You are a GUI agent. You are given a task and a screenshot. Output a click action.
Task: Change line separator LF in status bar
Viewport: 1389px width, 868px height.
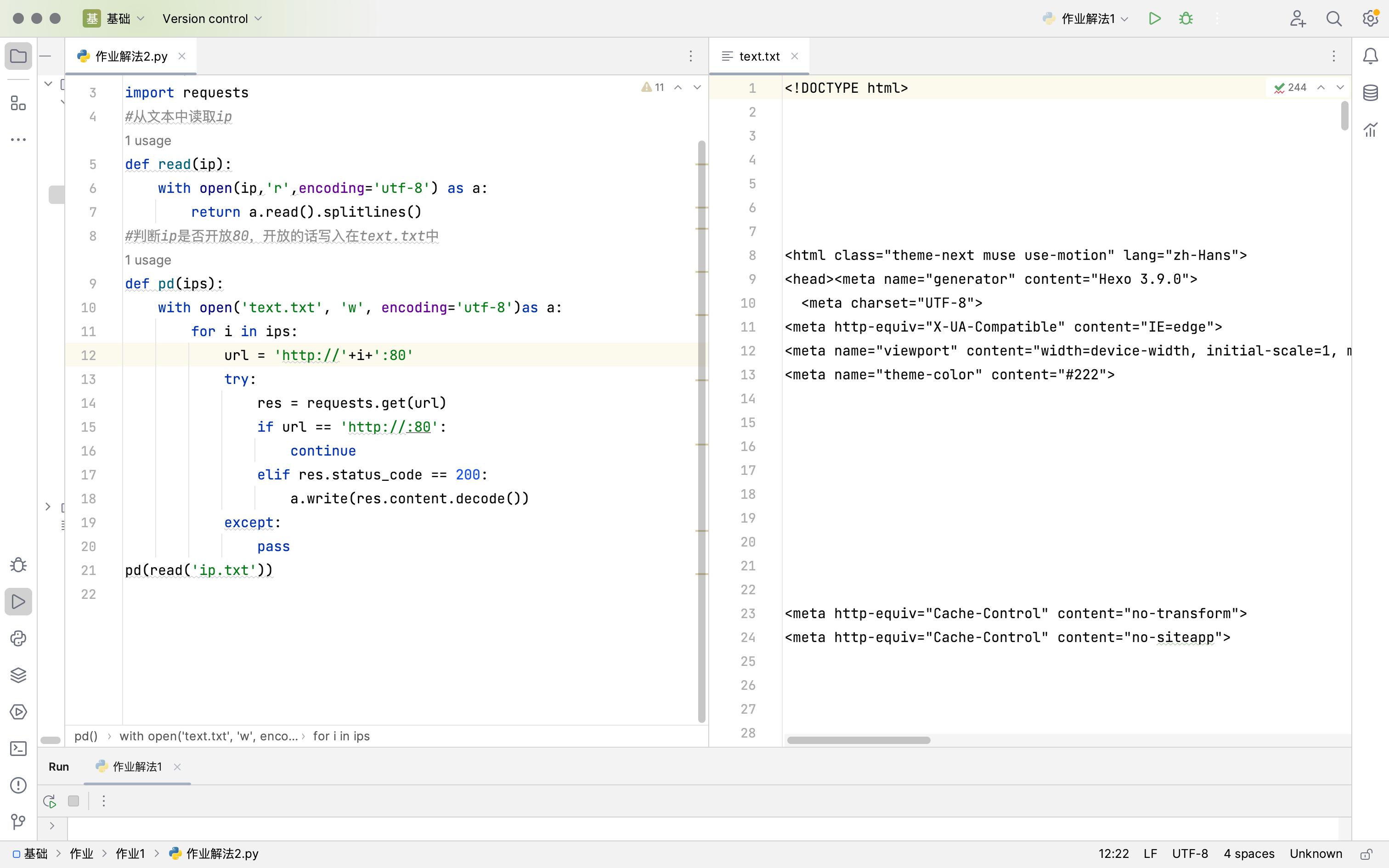click(1150, 854)
